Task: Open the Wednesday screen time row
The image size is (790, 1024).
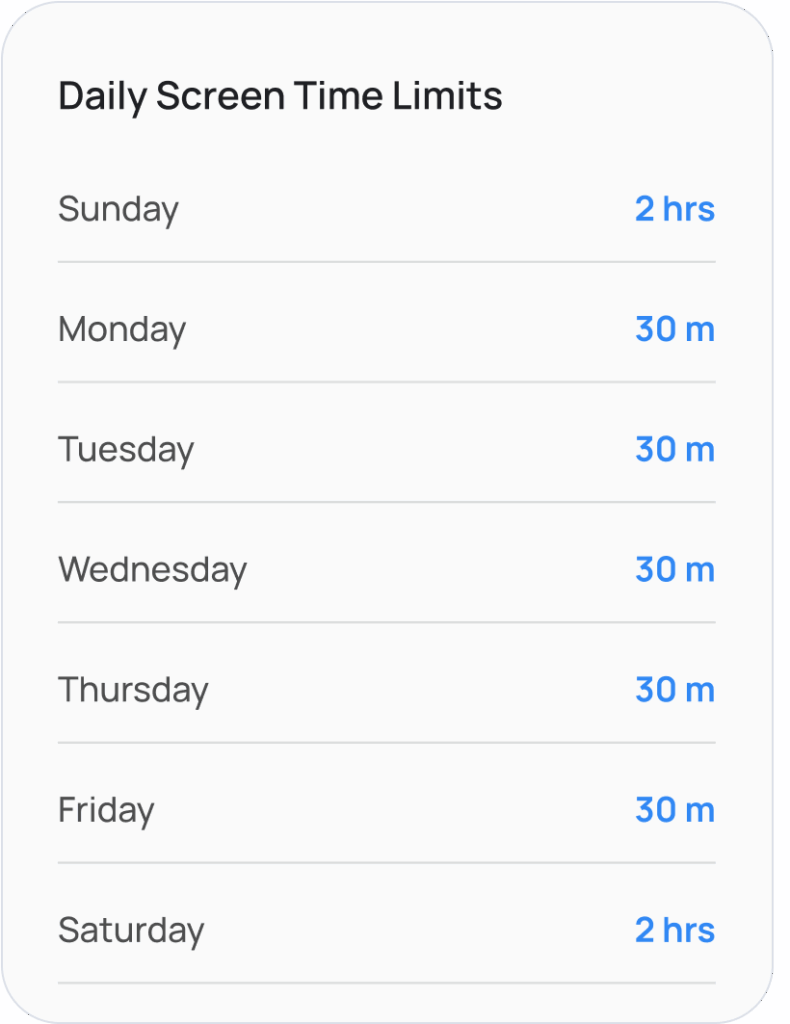Action: coord(386,569)
